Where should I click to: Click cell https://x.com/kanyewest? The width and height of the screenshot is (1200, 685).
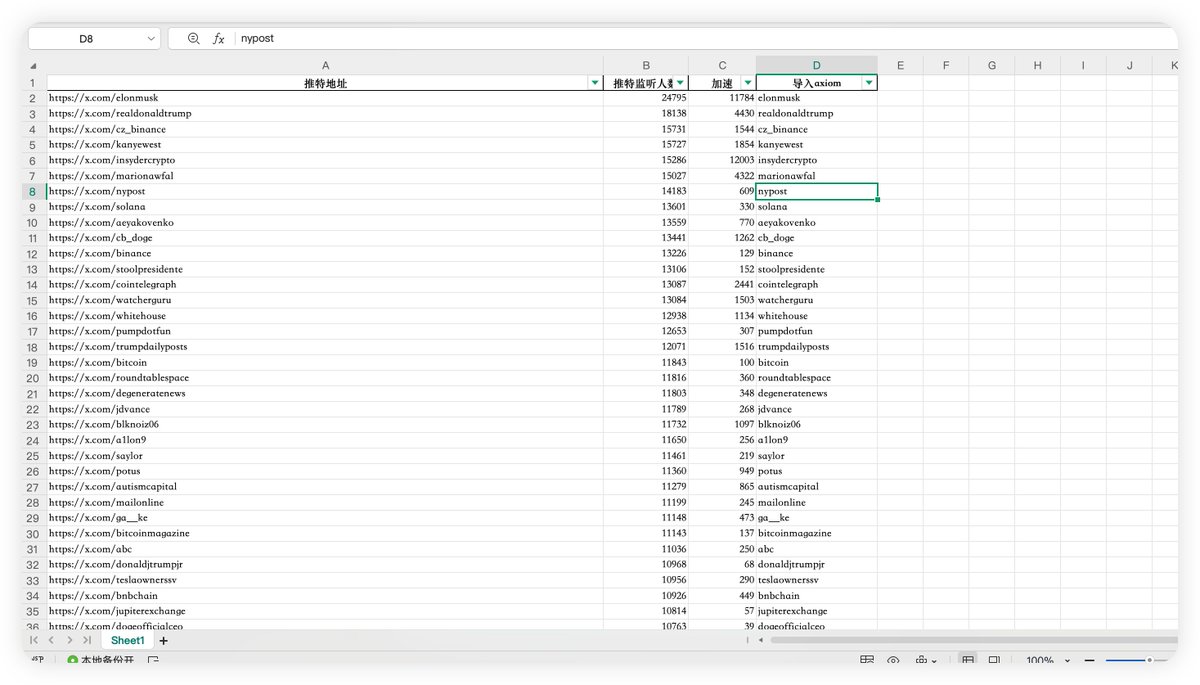point(325,144)
